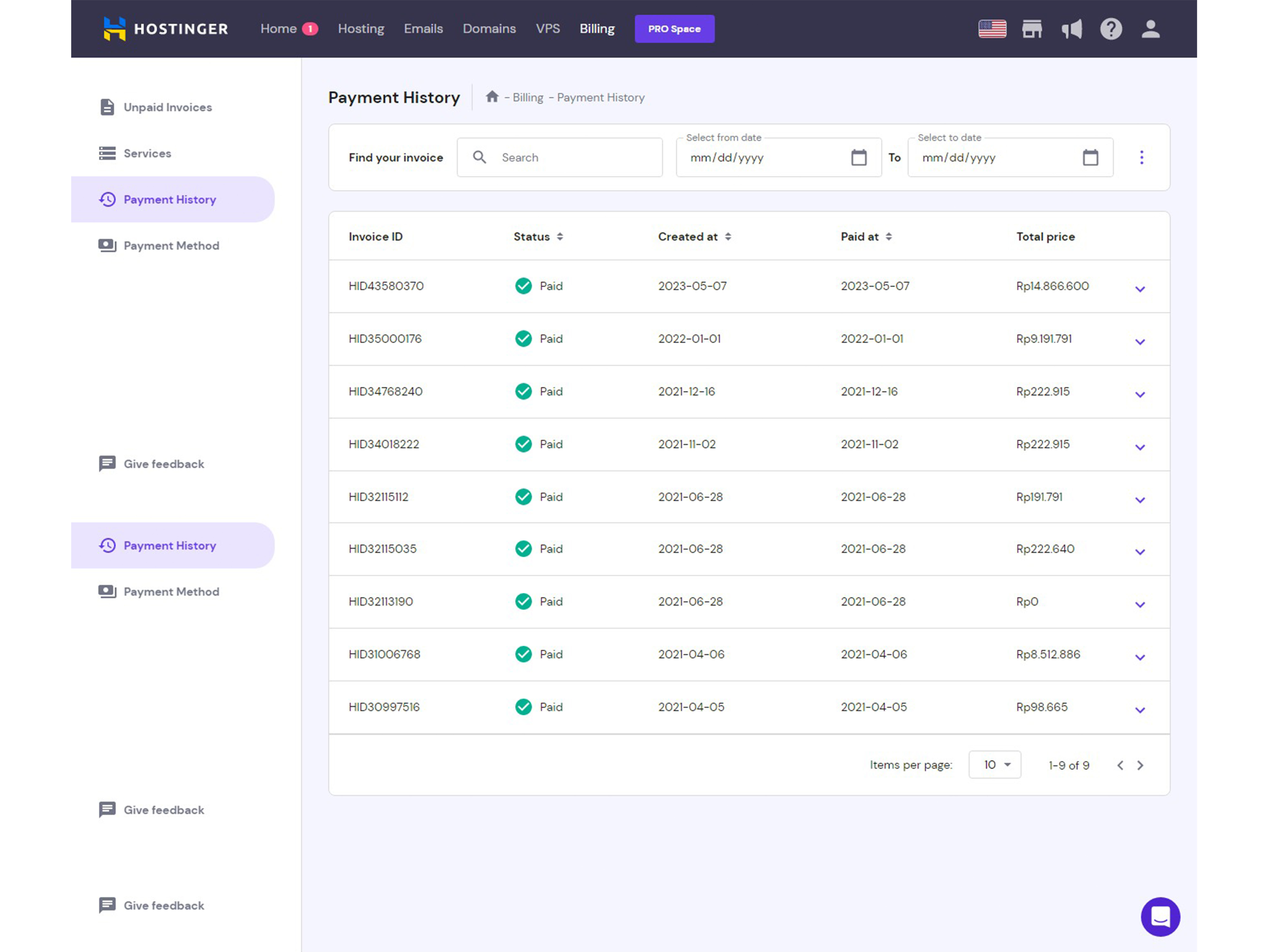This screenshot has width=1267, height=952.
Task: Click created date 2021-11-02
Action: click(686, 444)
